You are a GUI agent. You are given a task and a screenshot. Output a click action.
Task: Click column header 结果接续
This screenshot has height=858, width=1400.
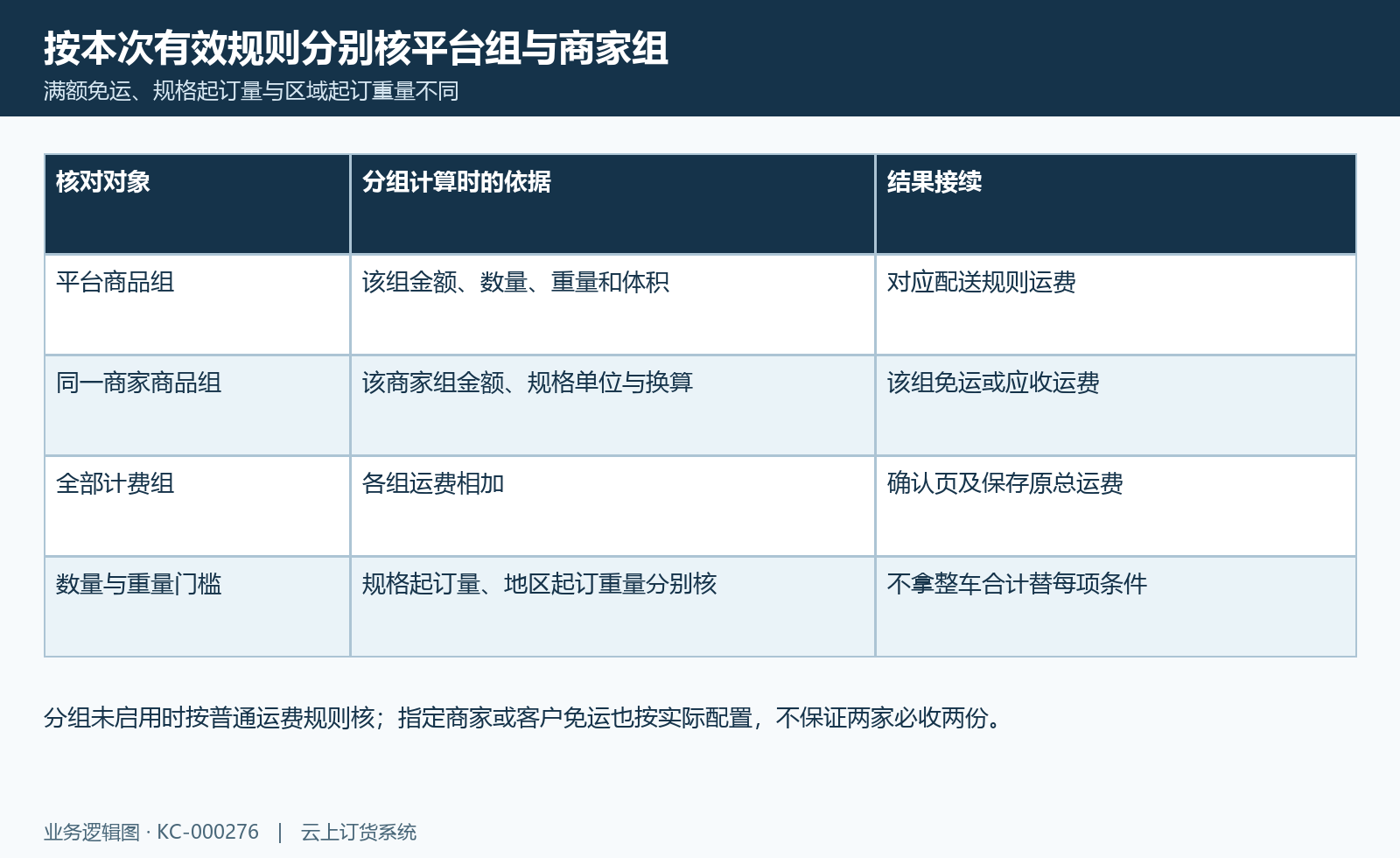tap(1116, 204)
